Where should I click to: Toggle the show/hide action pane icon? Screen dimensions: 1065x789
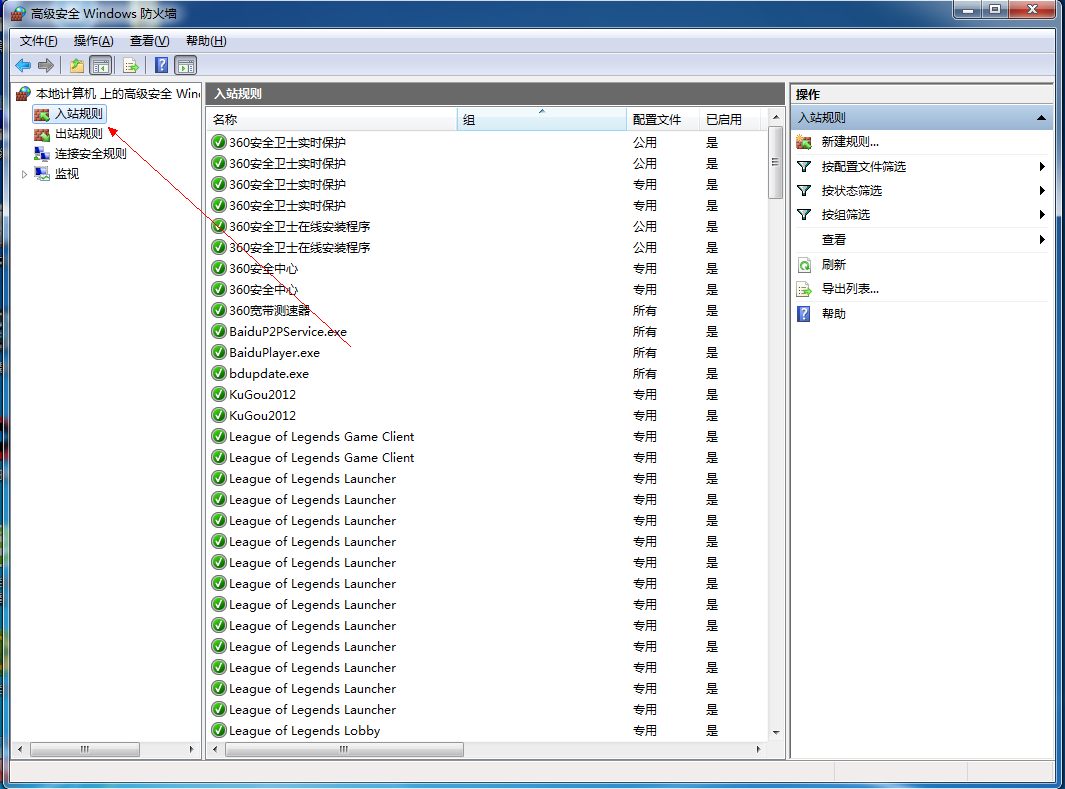tap(185, 65)
